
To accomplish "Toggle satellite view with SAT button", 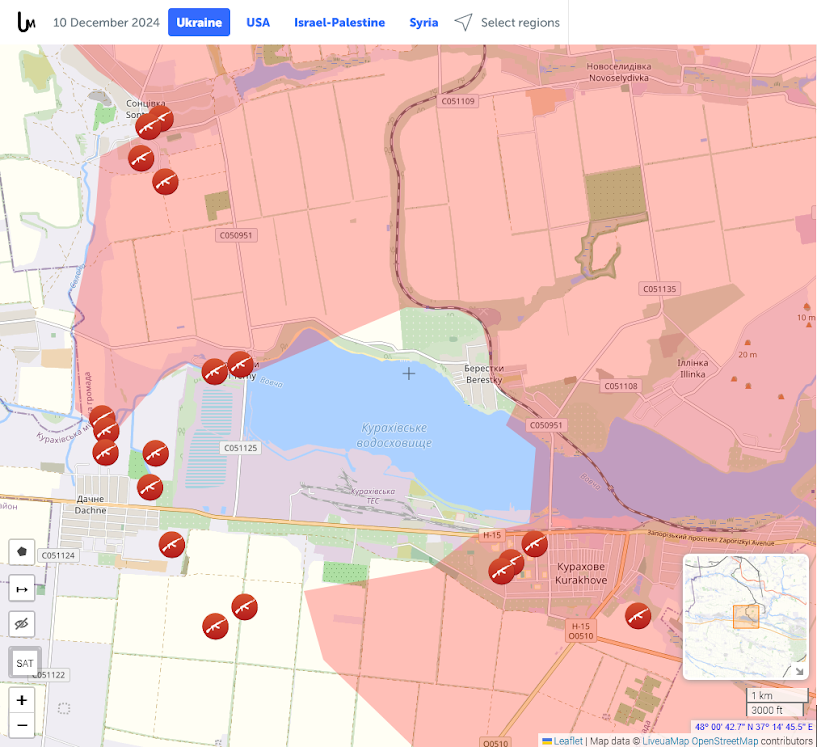I will click(24, 663).
